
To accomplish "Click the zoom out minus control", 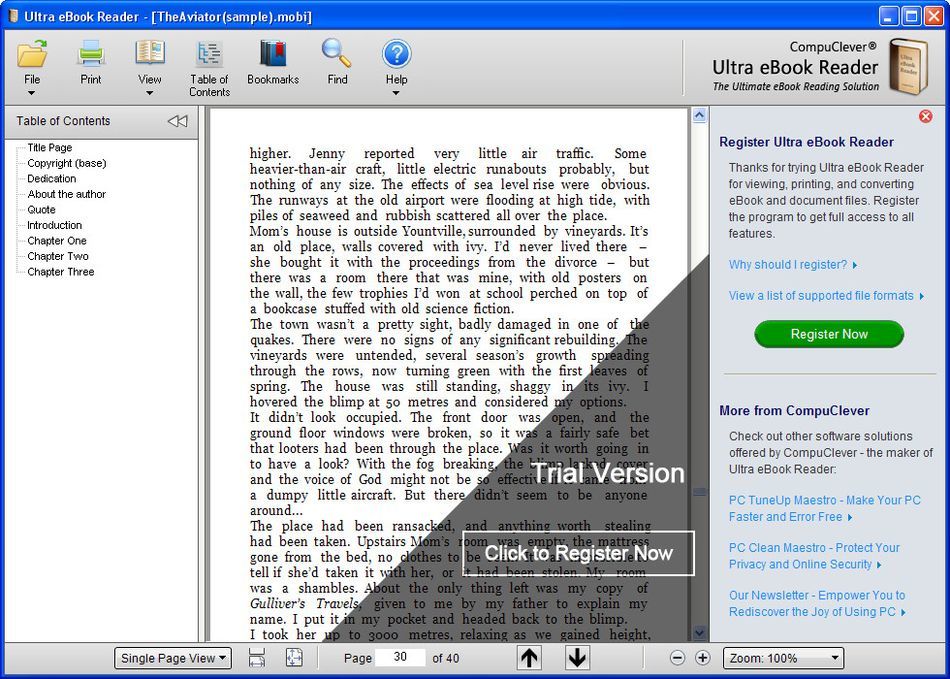I will tap(677, 658).
